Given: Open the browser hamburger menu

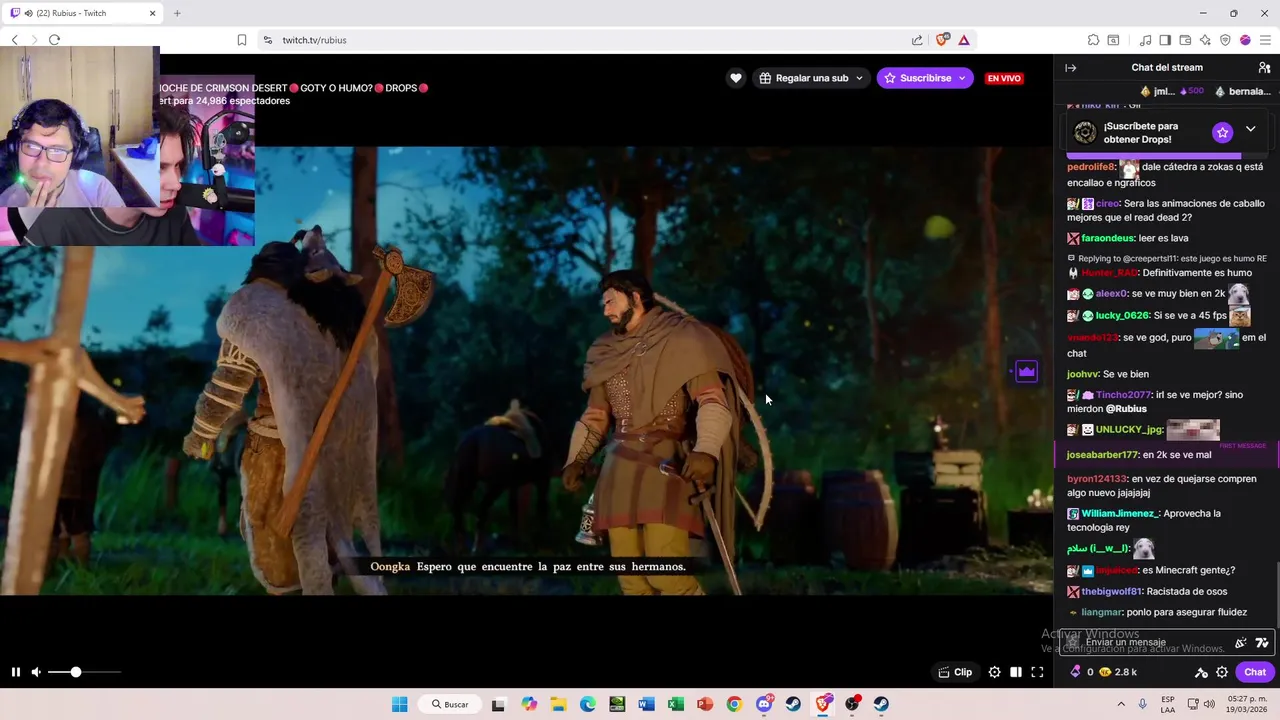Looking at the screenshot, I should 1266,40.
